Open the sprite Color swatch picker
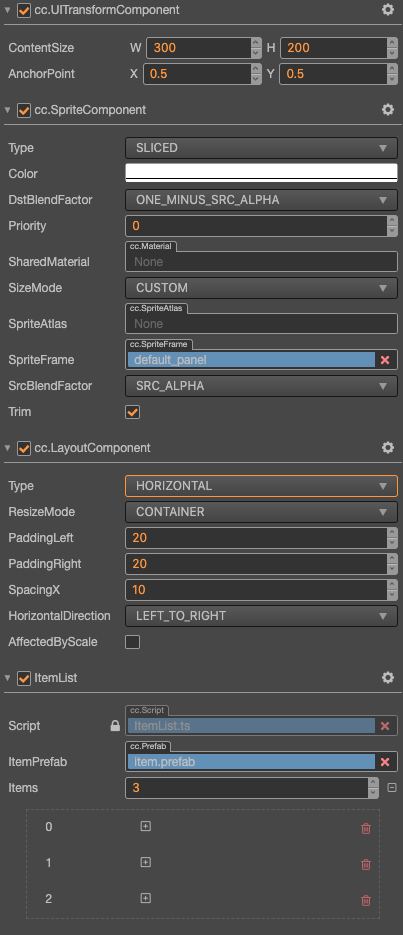403x935 pixels. [x=261, y=172]
